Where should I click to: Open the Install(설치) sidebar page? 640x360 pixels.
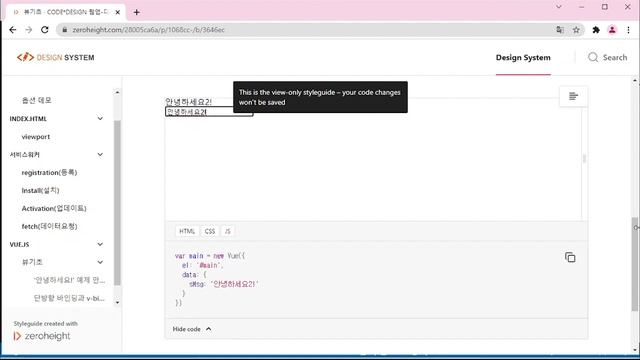[x=40, y=191]
